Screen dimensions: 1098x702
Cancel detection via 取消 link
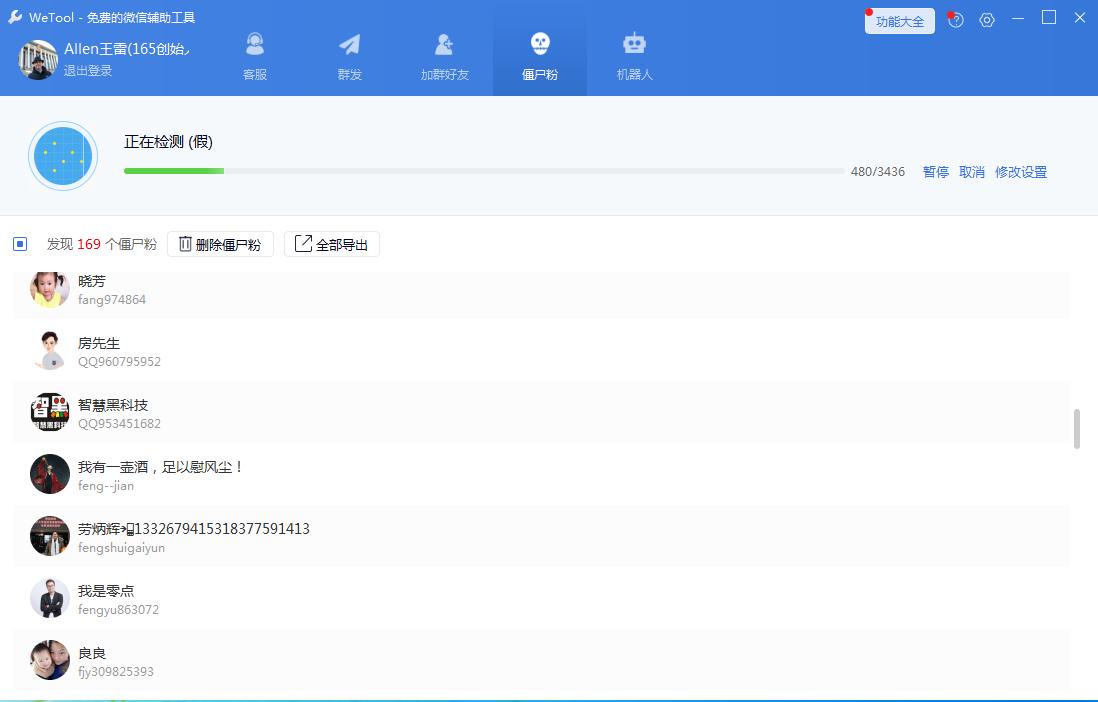[971, 172]
